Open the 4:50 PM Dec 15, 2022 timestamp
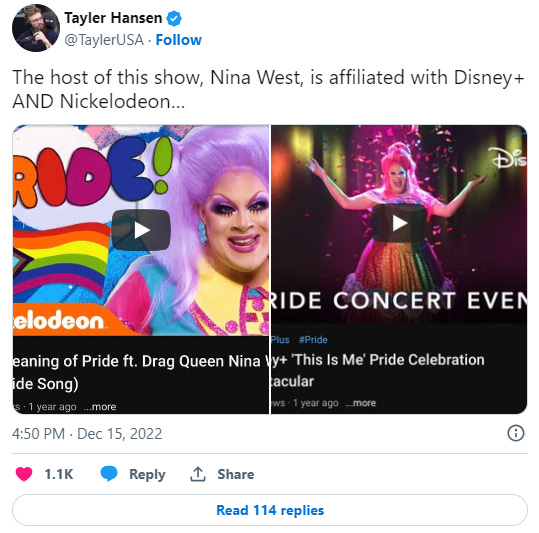This screenshot has height=533, width=539. pos(87,434)
